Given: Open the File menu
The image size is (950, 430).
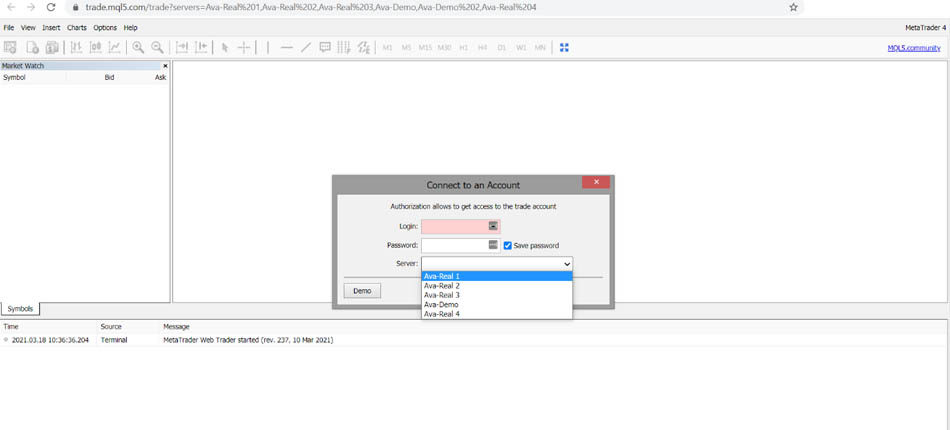Looking at the screenshot, I should pyautogui.click(x=8, y=28).
